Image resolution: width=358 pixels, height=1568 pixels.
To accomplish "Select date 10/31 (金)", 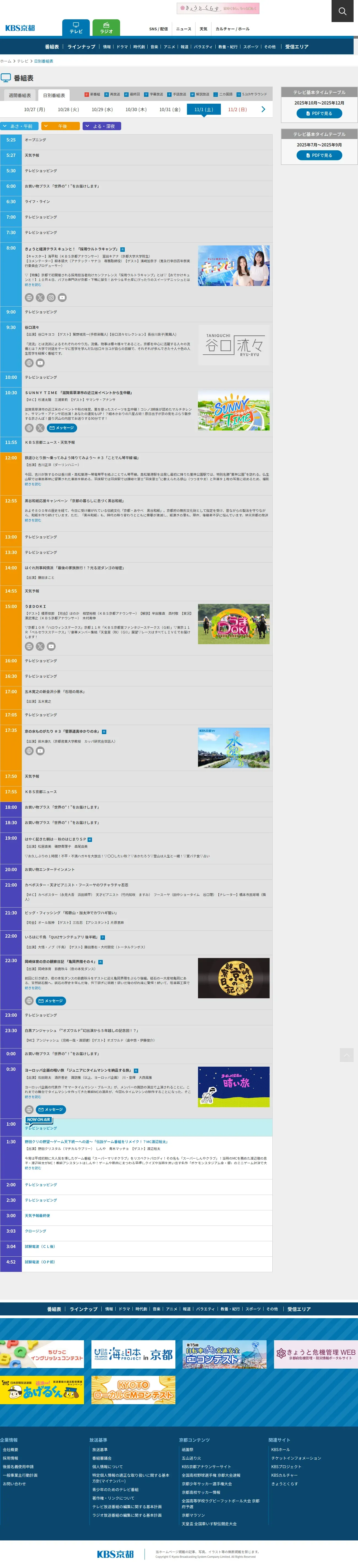I will (170, 109).
